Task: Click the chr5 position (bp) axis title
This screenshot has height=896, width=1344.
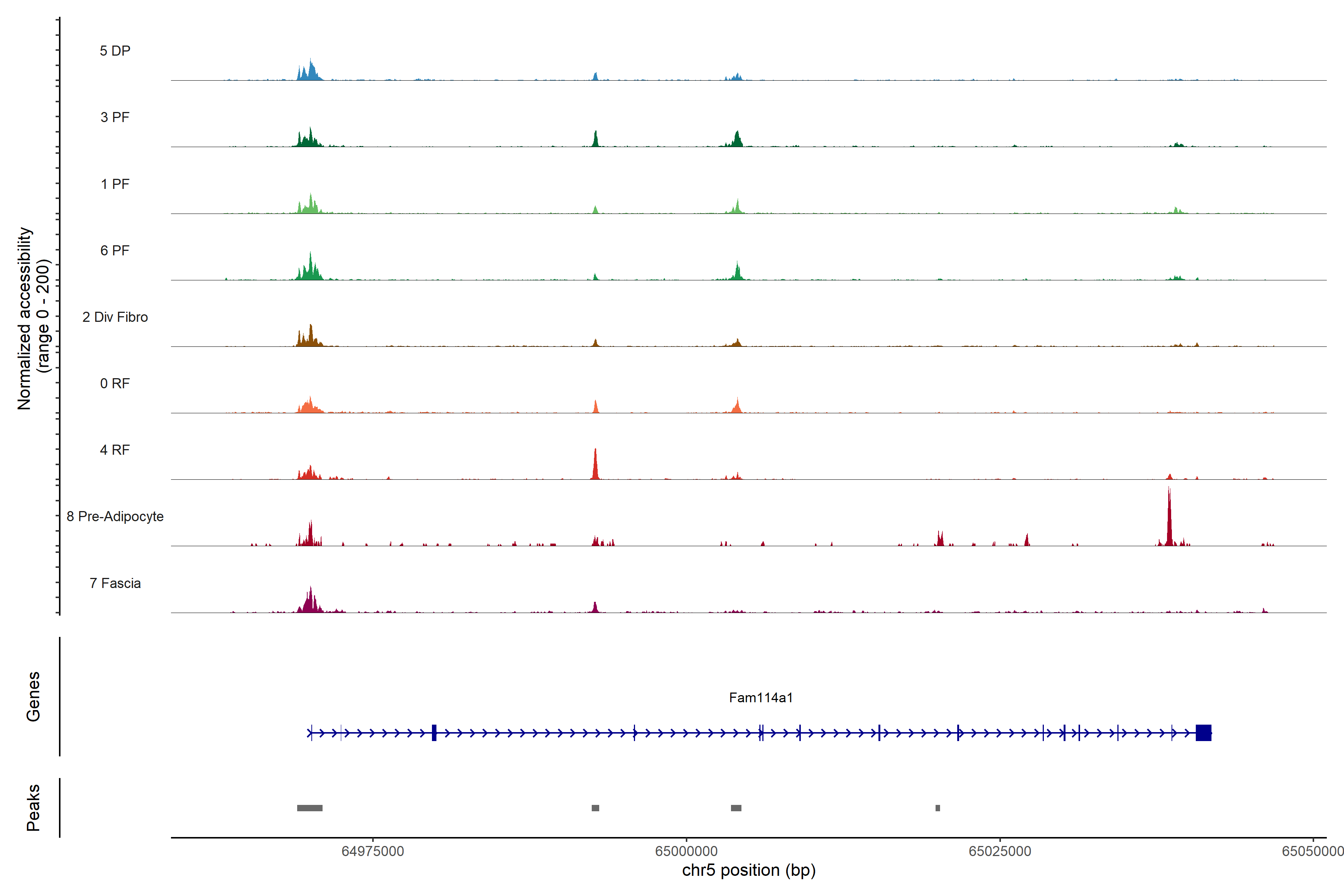Action: pos(749,870)
